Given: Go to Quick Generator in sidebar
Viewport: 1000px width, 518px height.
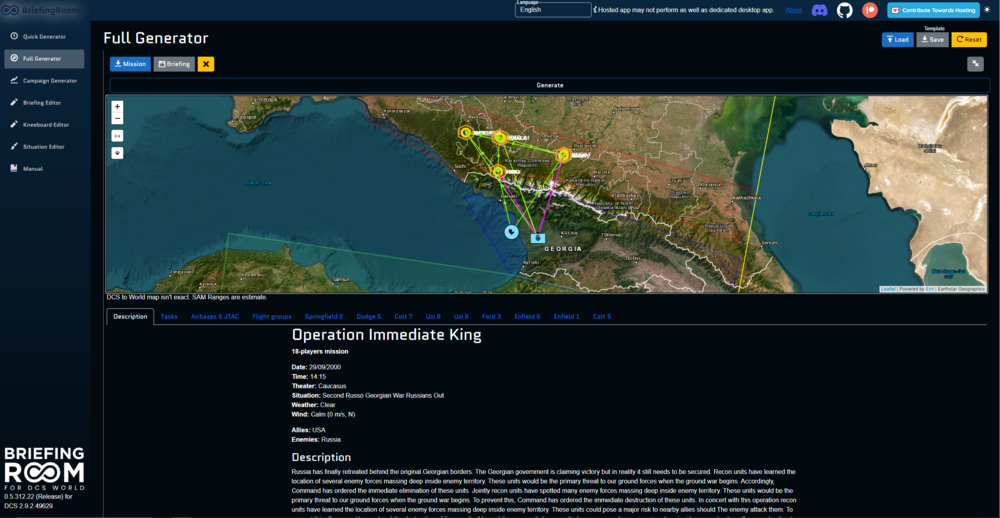Looking at the screenshot, I should (x=44, y=36).
